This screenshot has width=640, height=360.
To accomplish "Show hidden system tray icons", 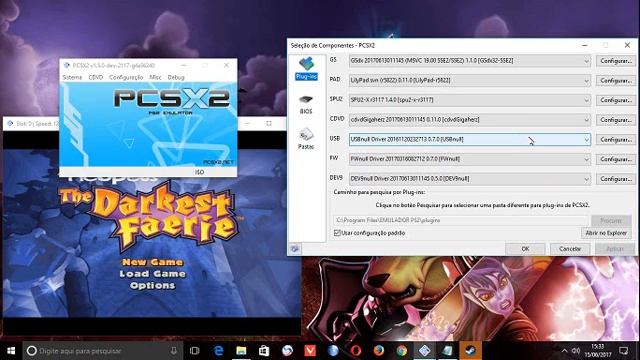I will coord(564,351).
